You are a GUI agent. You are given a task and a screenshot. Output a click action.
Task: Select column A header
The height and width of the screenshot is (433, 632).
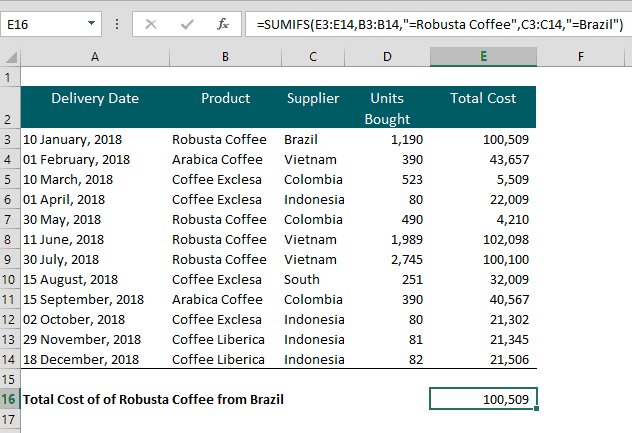point(94,57)
